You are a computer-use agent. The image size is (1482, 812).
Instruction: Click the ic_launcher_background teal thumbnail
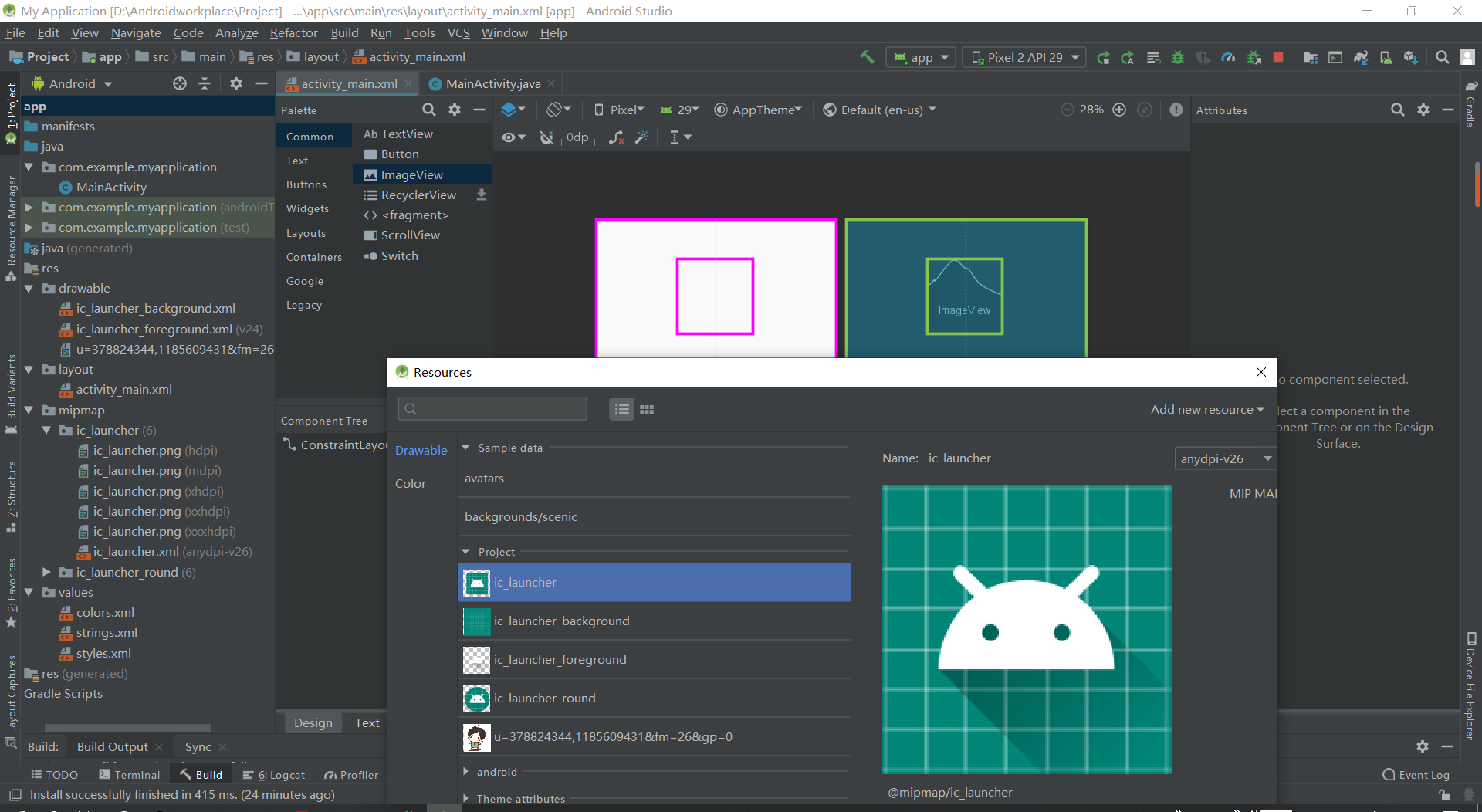click(x=476, y=621)
